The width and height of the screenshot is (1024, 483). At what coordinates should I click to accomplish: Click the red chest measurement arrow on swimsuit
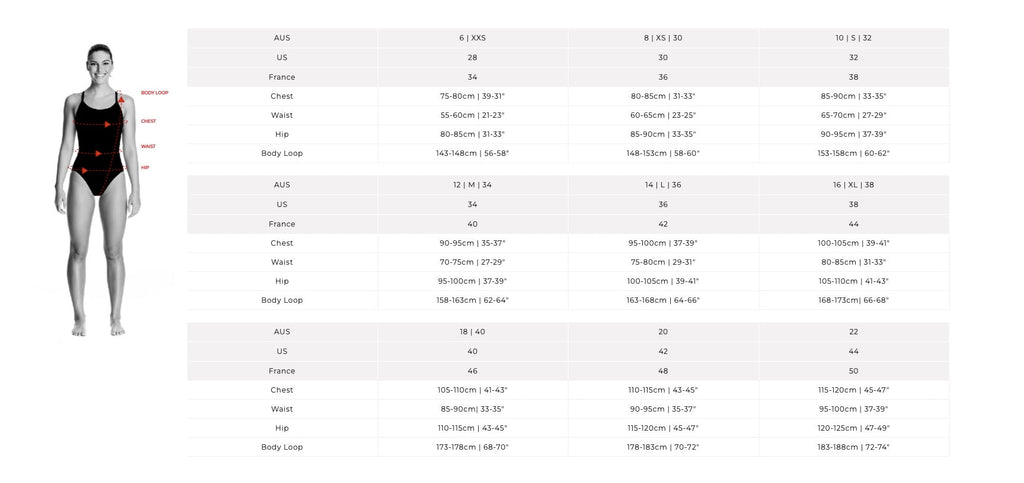click(x=108, y=124)
